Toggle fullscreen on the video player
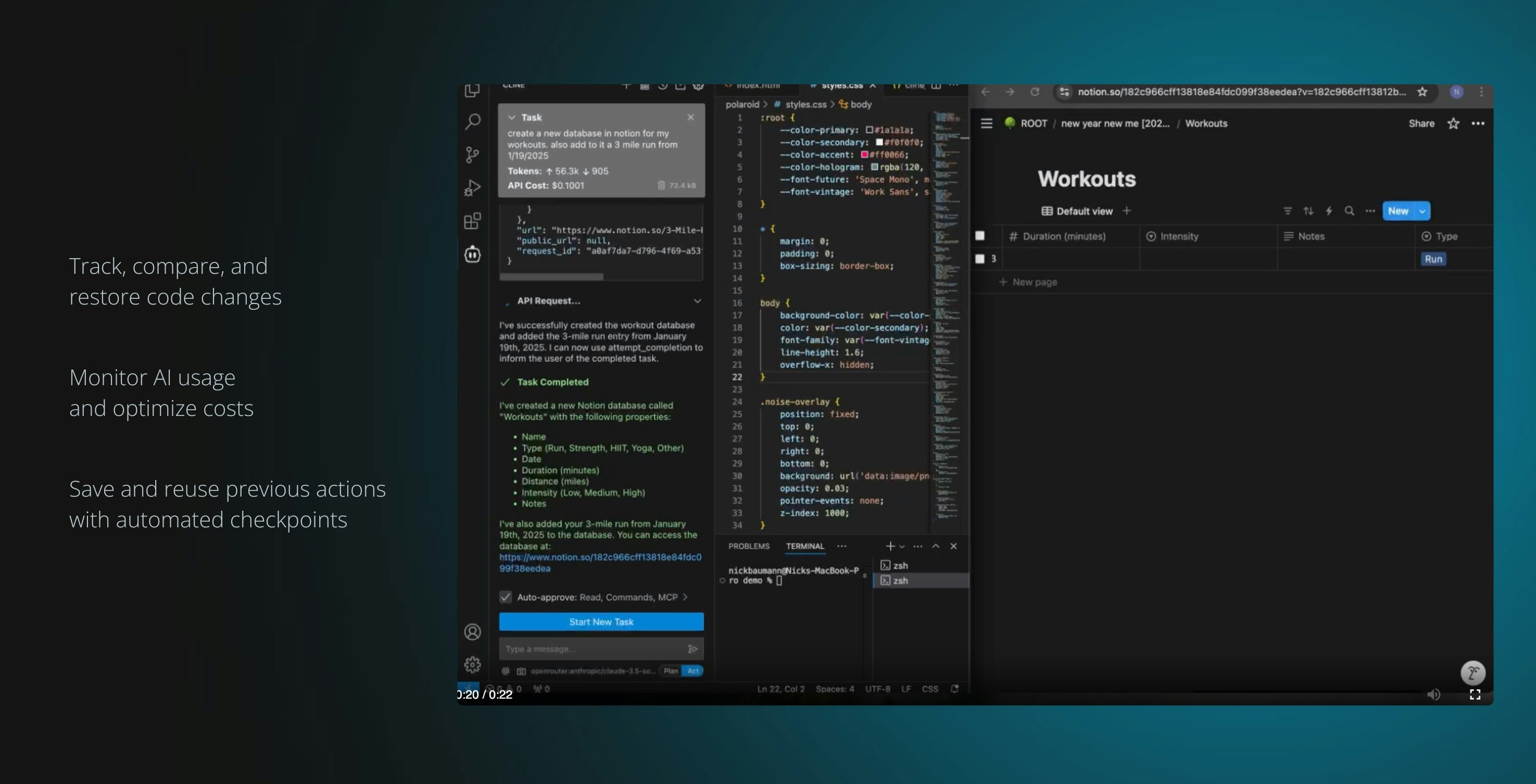This screenshot has height=784, width=1536. point(1475,694)
